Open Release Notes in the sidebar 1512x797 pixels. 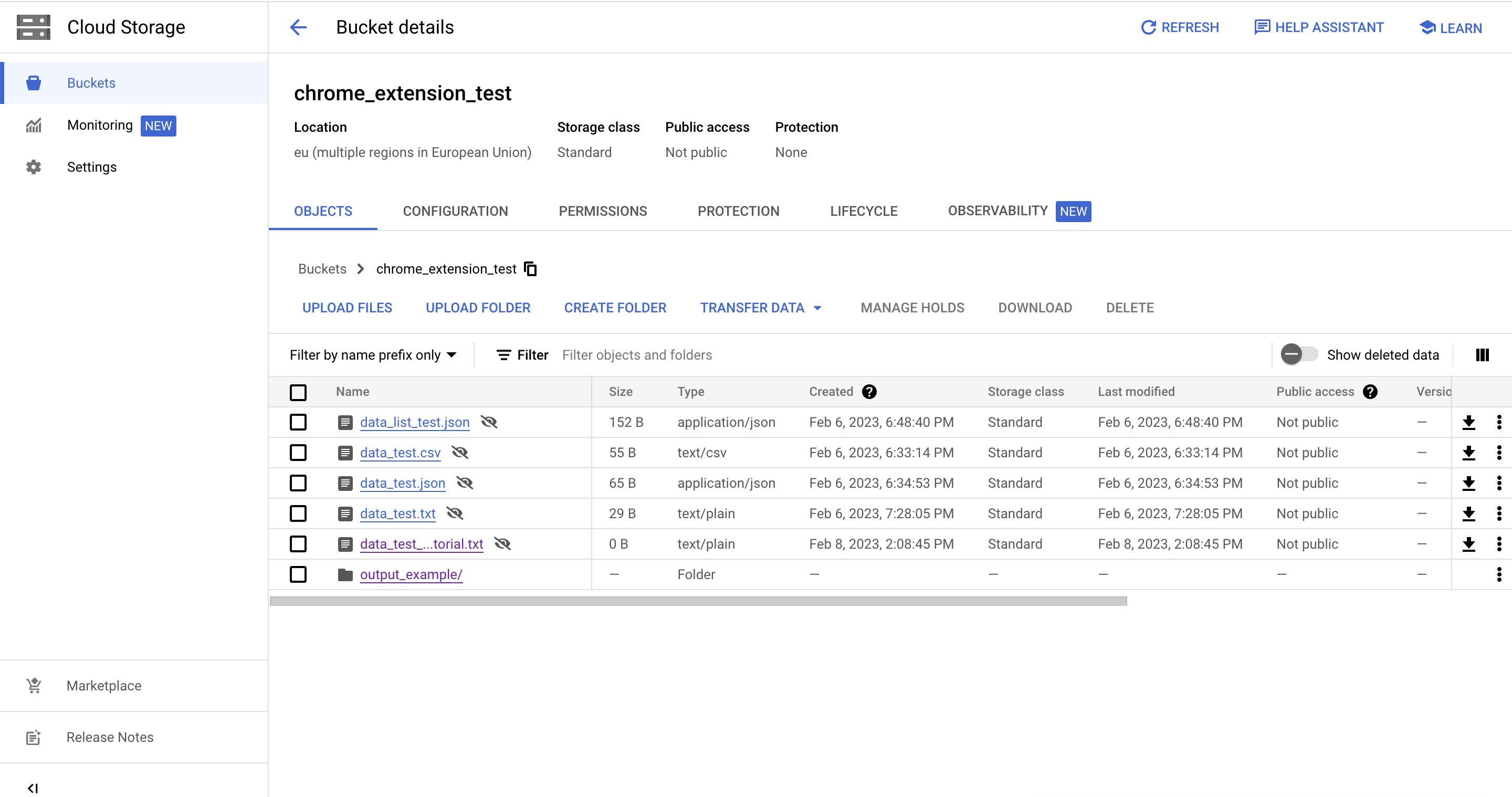click(x=134, y=737)
